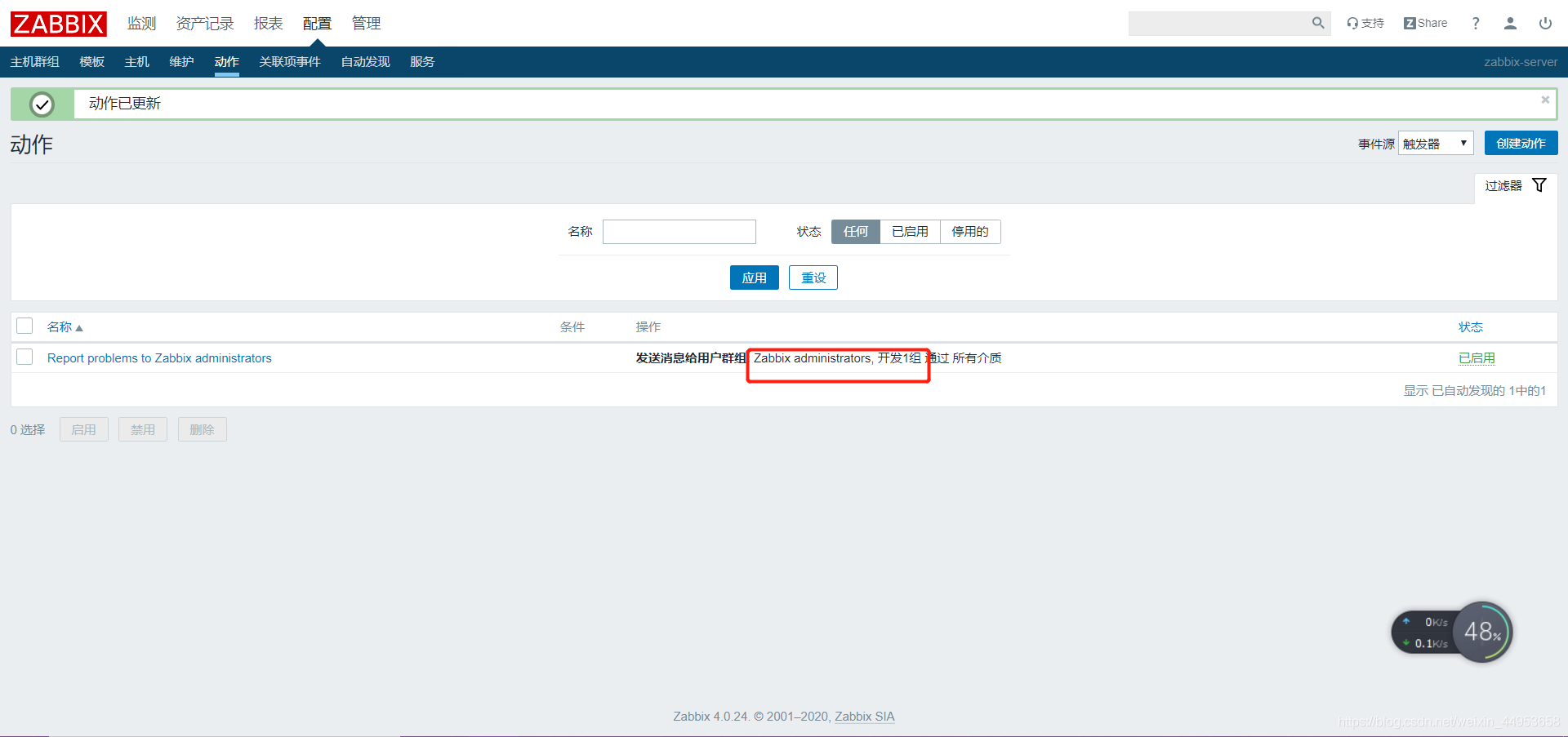Sort by 状态 column header

pyautogui.click(x=1471, y=327)
